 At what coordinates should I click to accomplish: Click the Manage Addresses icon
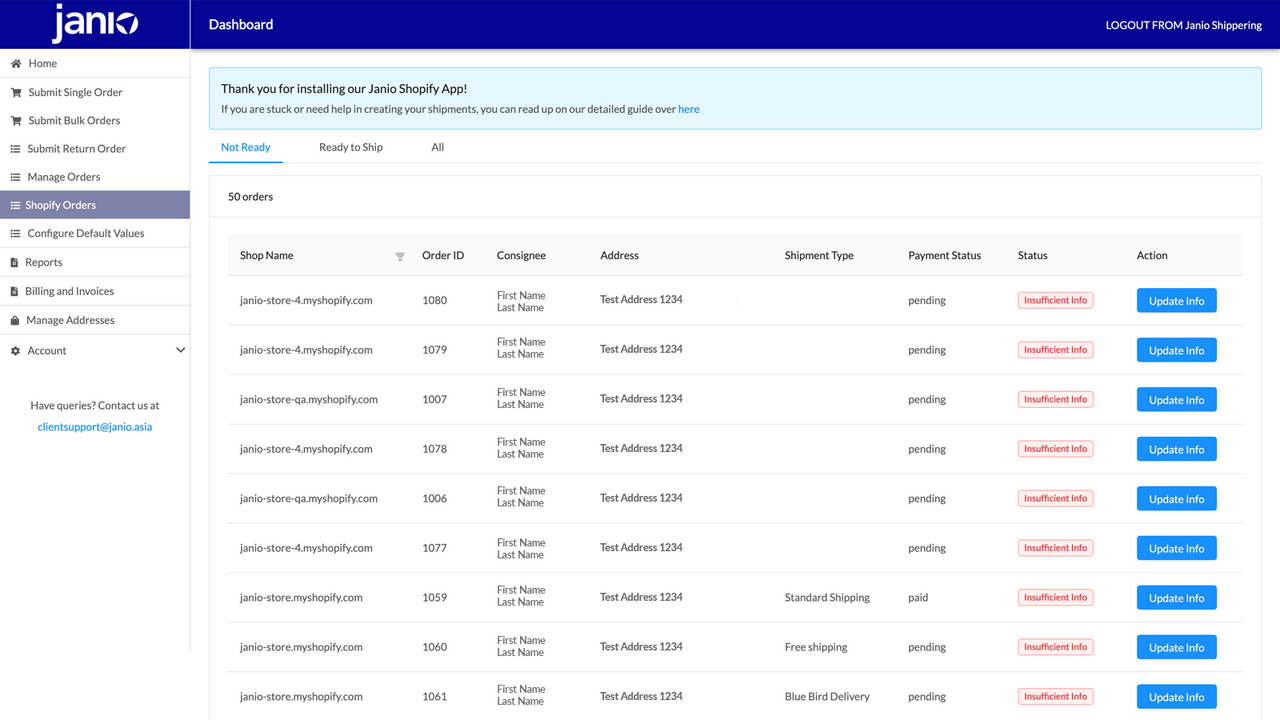(16, 319)
